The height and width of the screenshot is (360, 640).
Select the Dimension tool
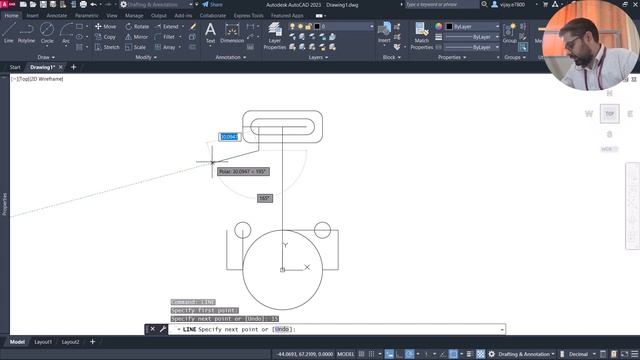(x=232, y=33)
